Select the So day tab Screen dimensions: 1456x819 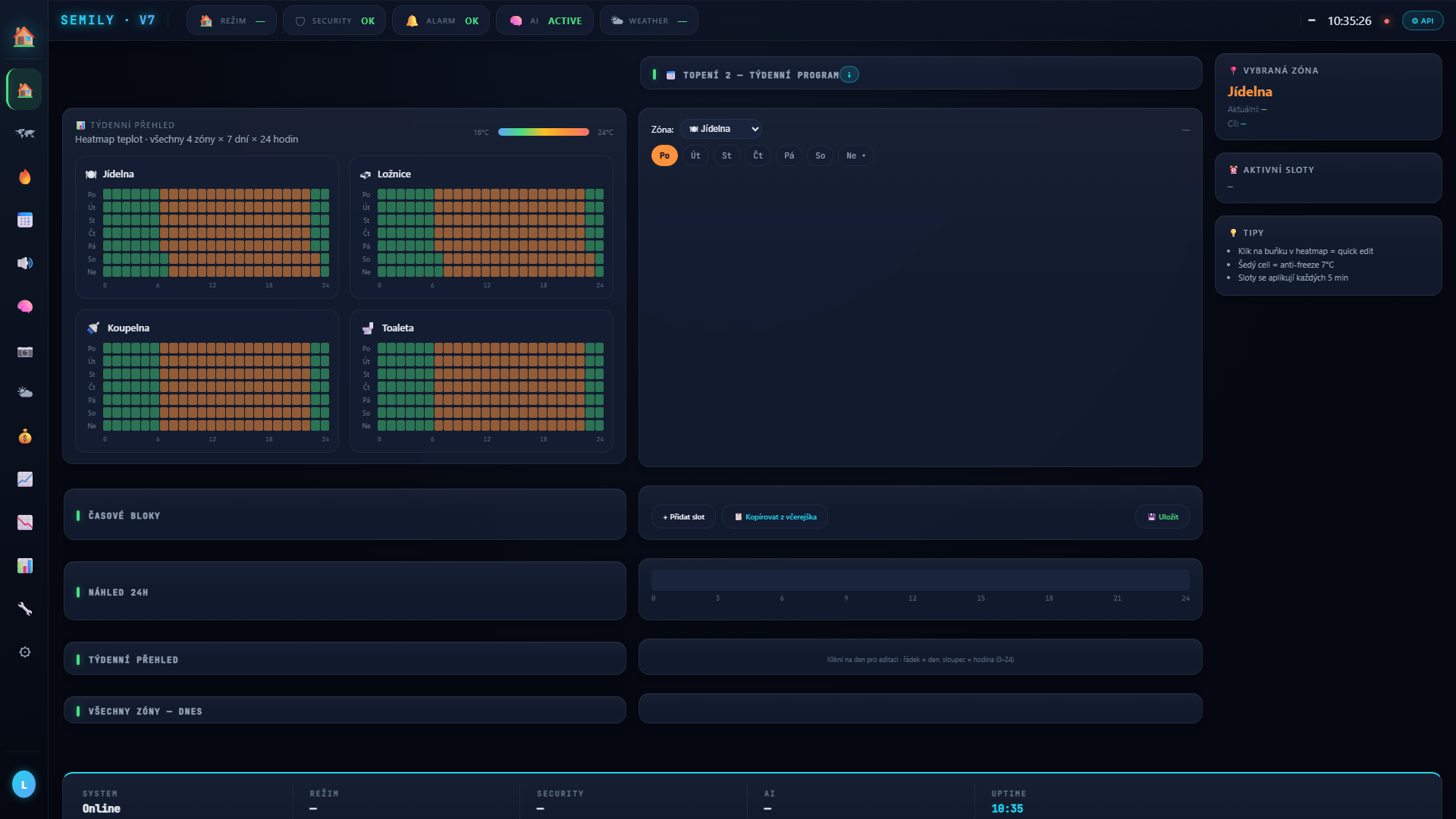click(820, 155)
